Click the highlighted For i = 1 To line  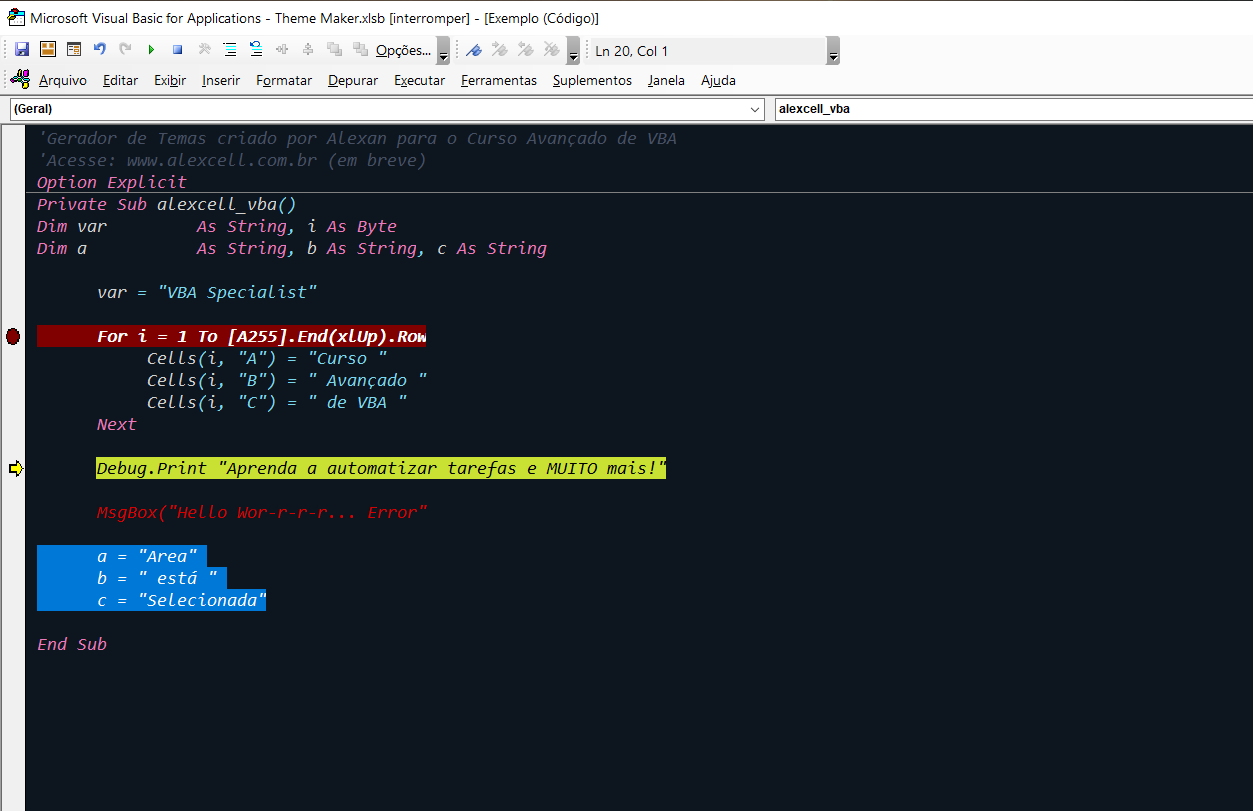232,337
